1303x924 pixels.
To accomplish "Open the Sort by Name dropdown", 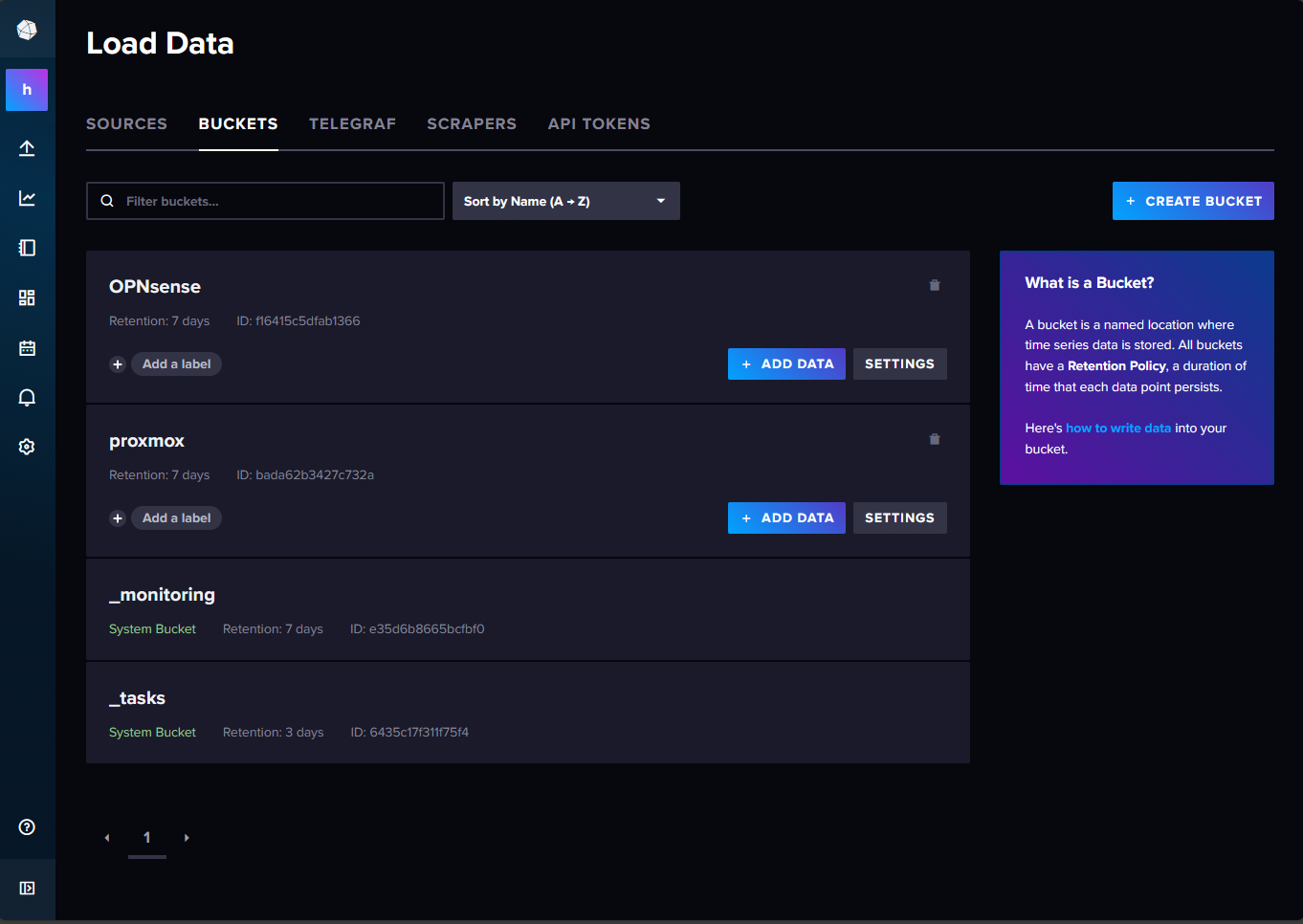I will click(x=566, y=201).
